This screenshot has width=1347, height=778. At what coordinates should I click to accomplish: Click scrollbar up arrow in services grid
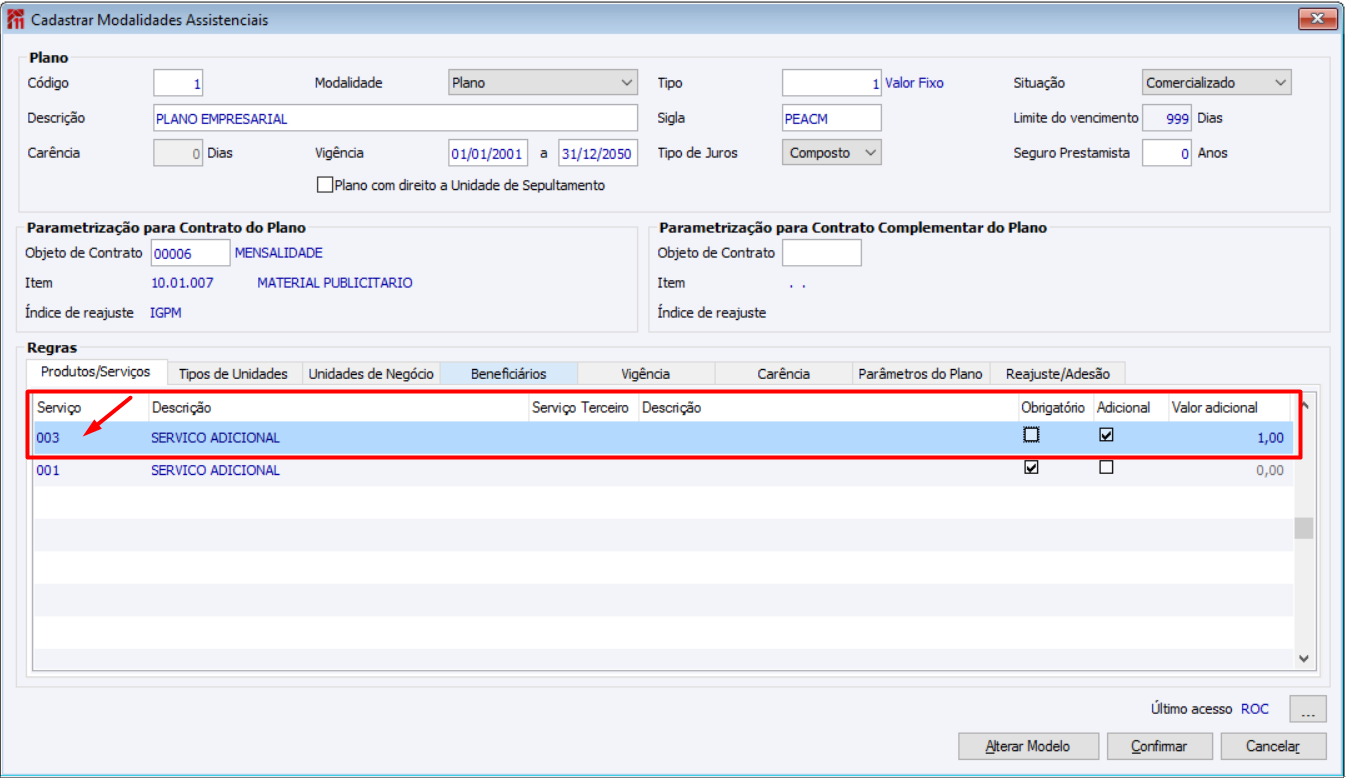click(1303, 405)
